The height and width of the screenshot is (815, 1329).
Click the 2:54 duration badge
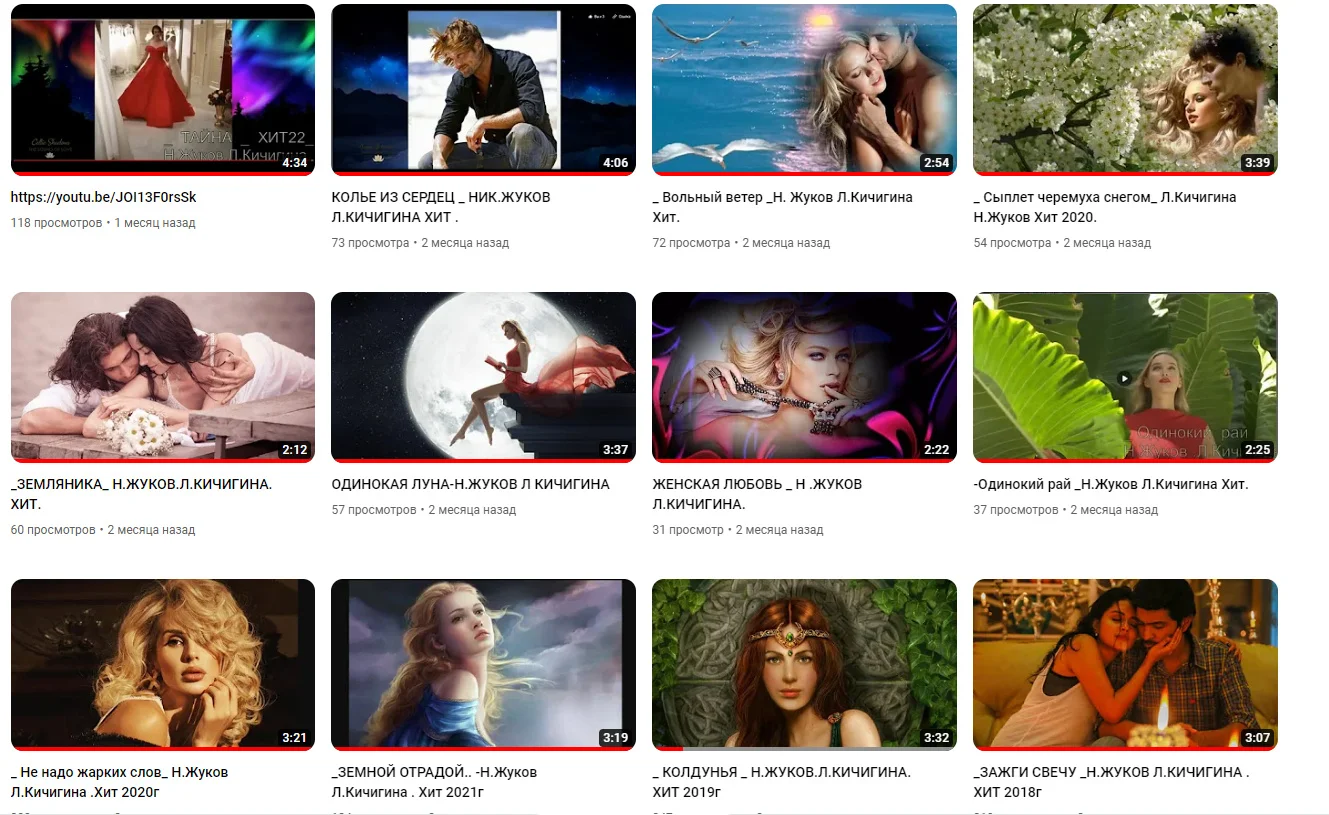(936, 162)
